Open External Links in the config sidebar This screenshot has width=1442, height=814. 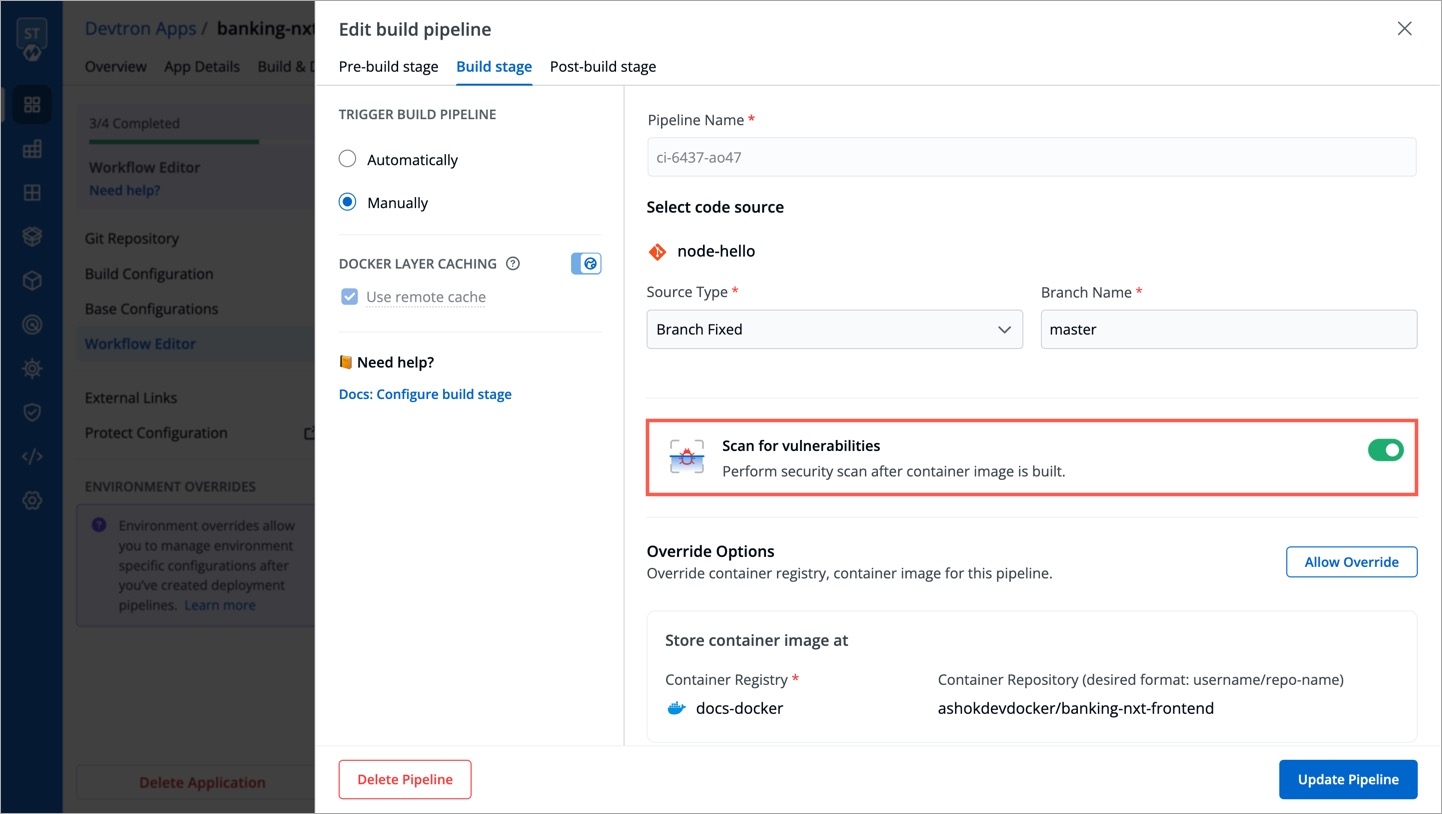click(131, 397)
